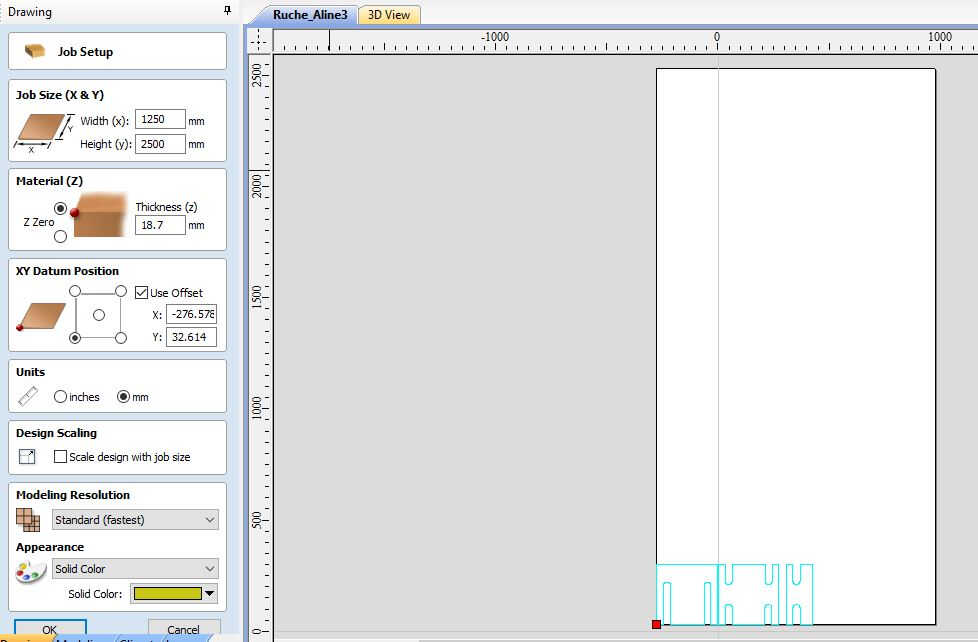This screenshot has height=642, width=978.
Task: Select inches units
Action: click(61, 397)
